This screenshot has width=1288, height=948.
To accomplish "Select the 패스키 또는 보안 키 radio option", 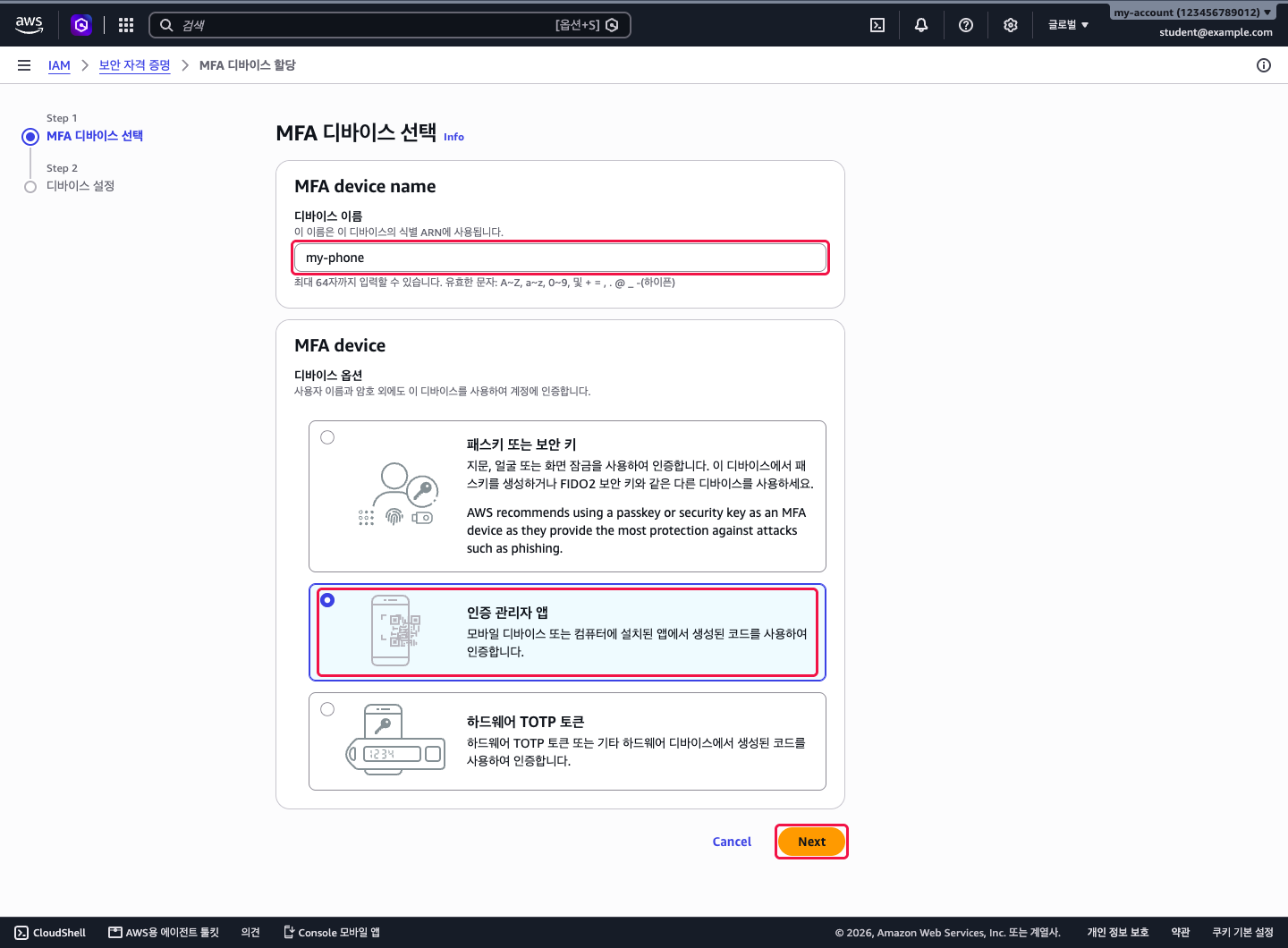I will (x=327, y=437).
